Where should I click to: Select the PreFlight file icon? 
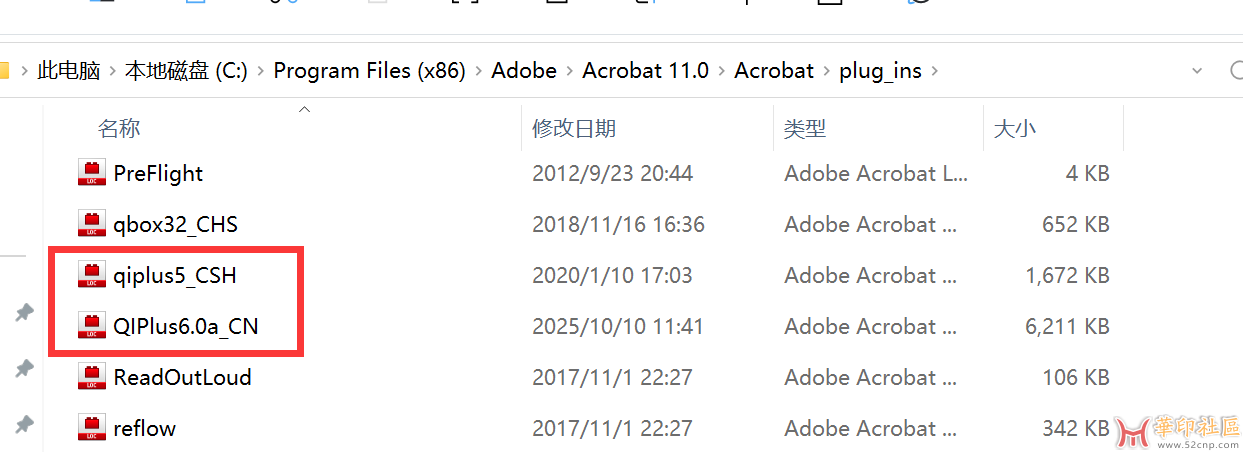click(x=91, y=173)
